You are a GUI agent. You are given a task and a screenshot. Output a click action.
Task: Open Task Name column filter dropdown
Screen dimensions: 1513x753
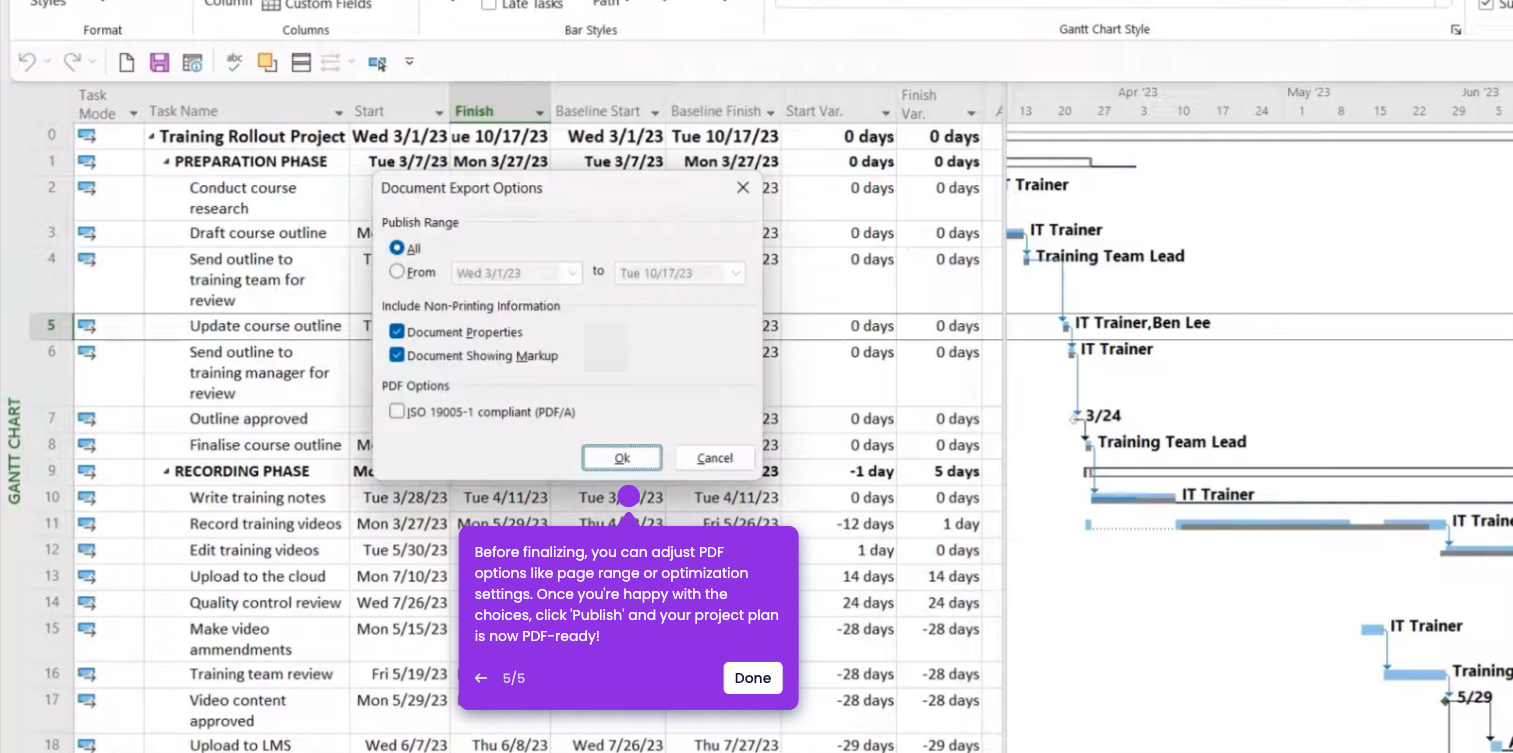click(x=339, y=113)
